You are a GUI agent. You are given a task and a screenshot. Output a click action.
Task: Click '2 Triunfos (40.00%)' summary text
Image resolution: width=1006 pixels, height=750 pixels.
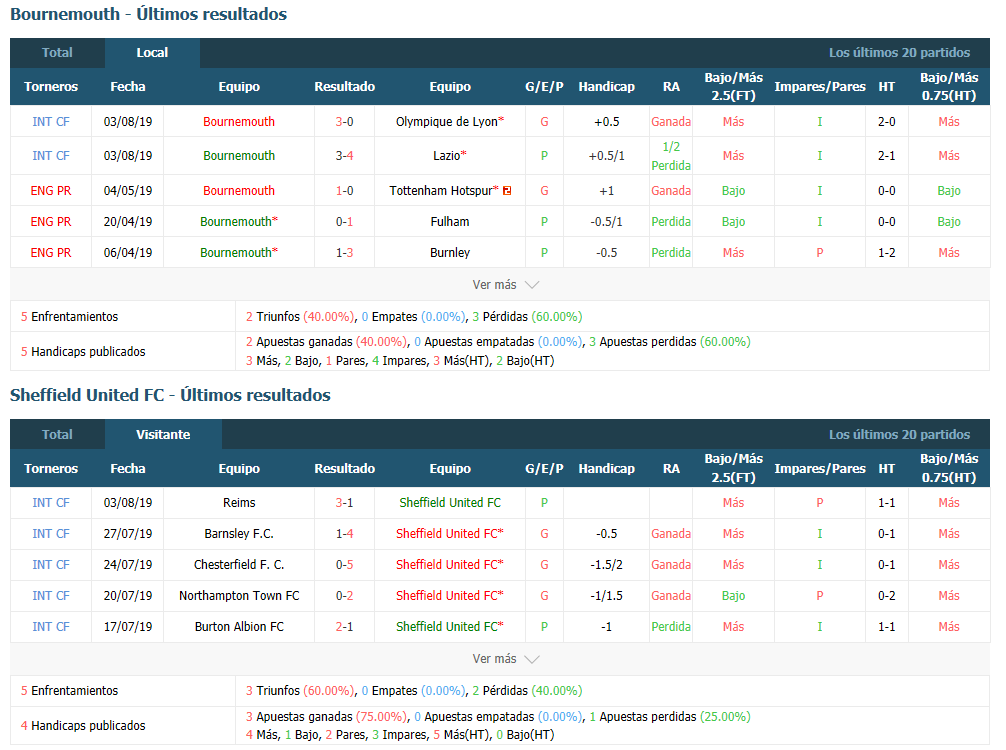coord(300,317)
